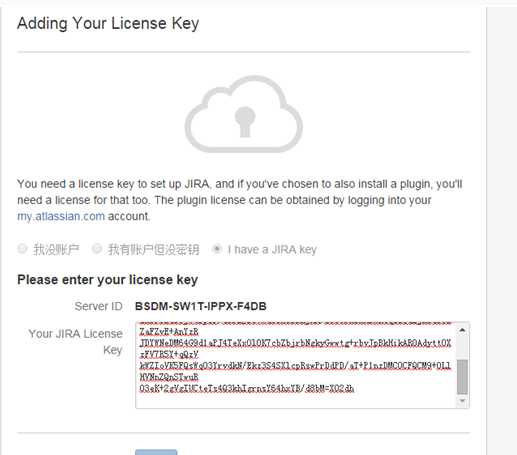Screen dimensions: 517x455
Task: Click the license textarea scroll down arrow
Action: coord(462,400)
